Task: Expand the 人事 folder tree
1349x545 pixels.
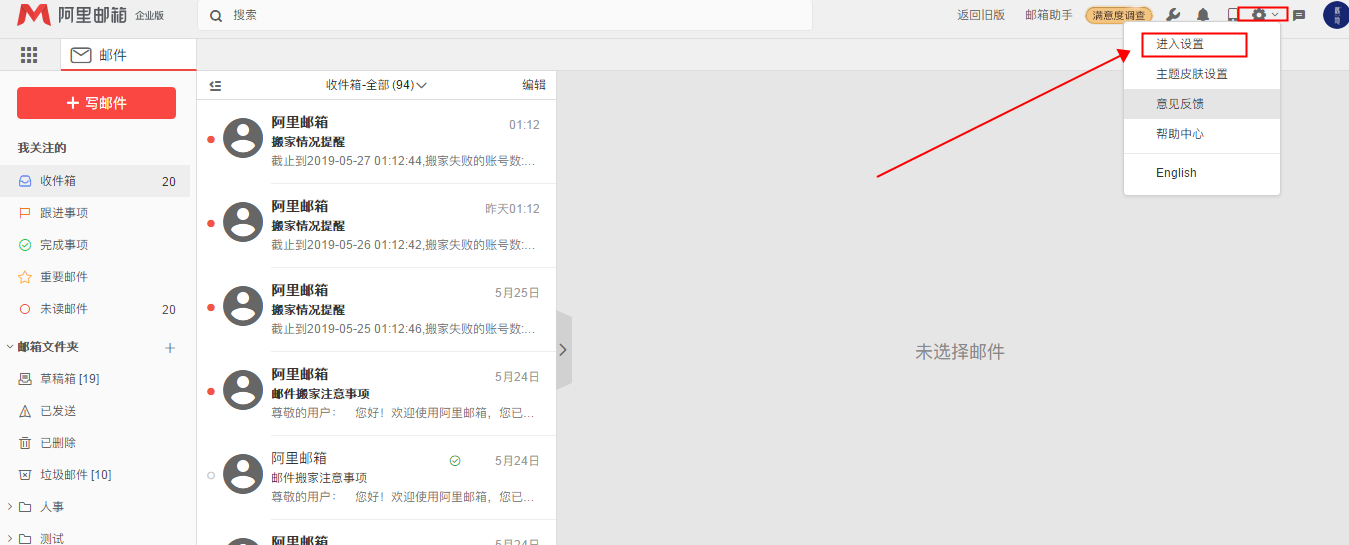Action: pyautogui.click(x=10, y=507)
